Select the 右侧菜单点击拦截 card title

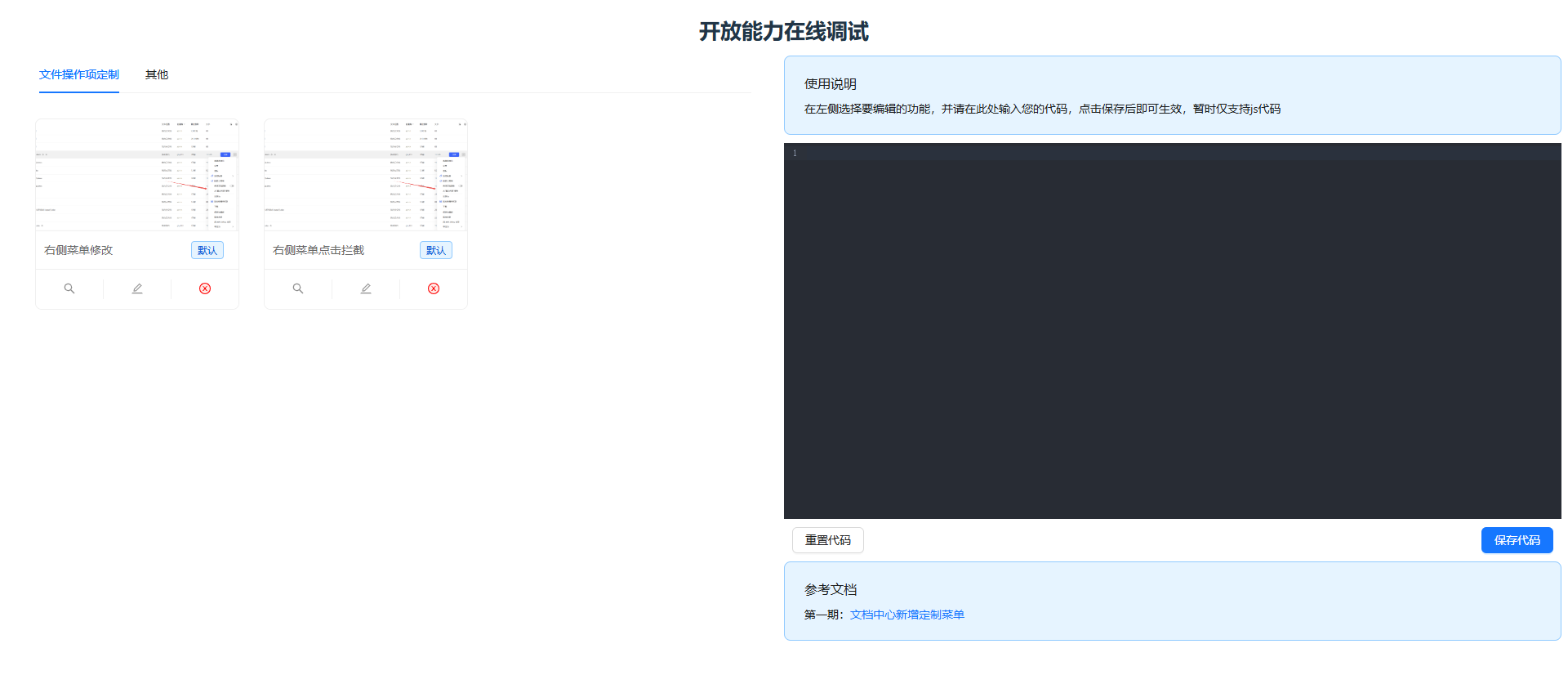[318, 250]
